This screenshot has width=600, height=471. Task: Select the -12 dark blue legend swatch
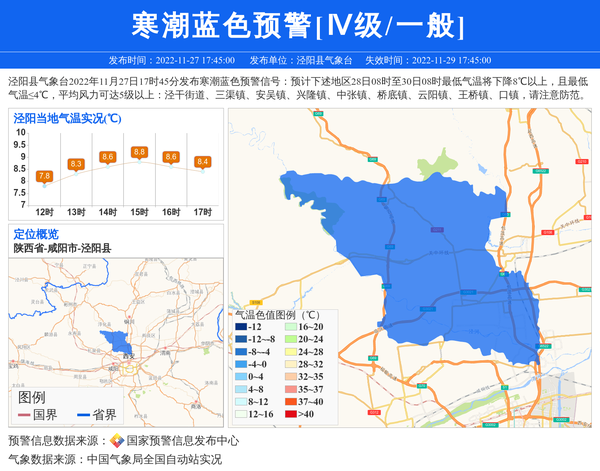tap(241, 327)
